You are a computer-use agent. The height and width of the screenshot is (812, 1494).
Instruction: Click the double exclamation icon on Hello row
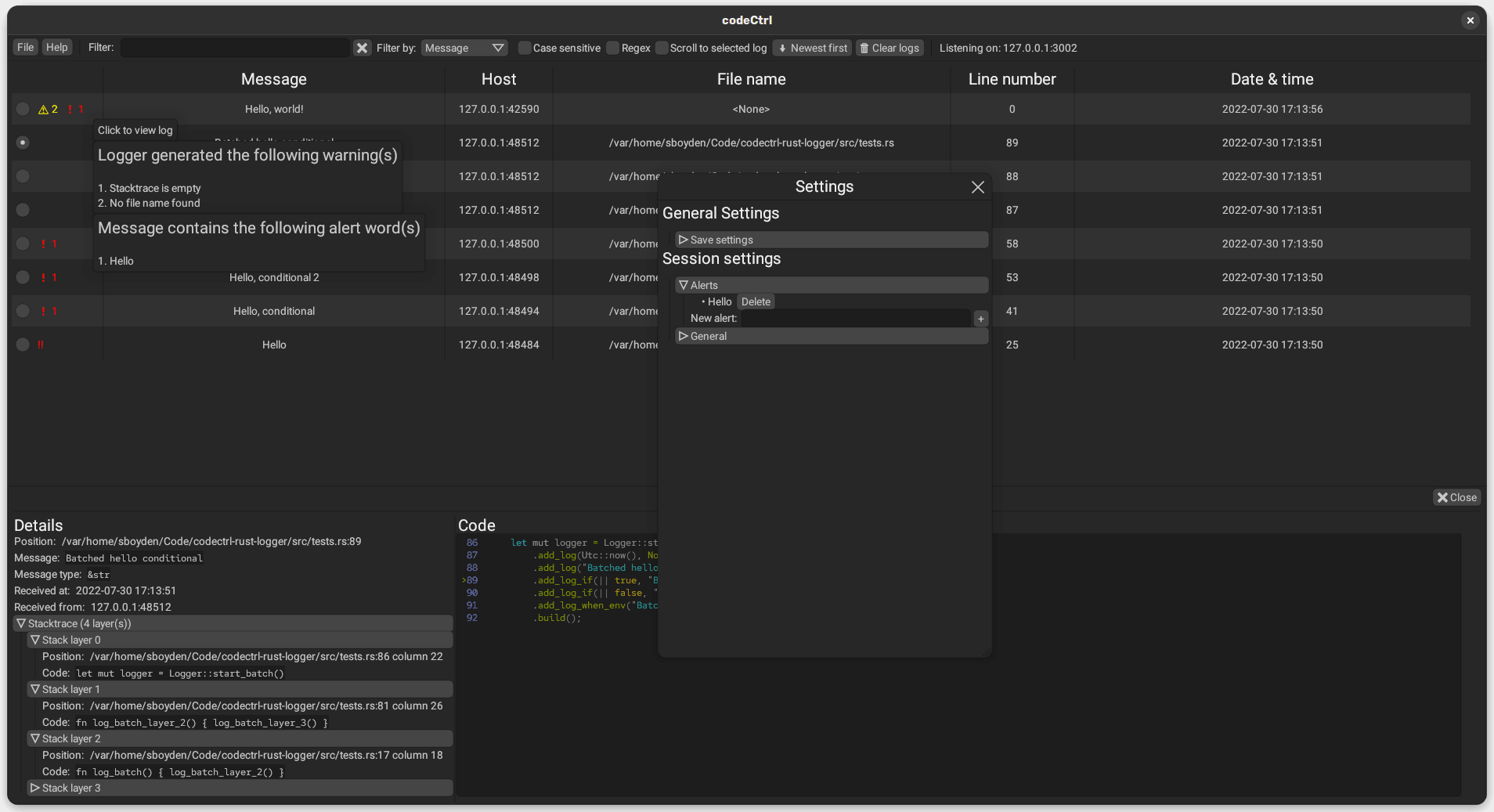click(41, 345)
